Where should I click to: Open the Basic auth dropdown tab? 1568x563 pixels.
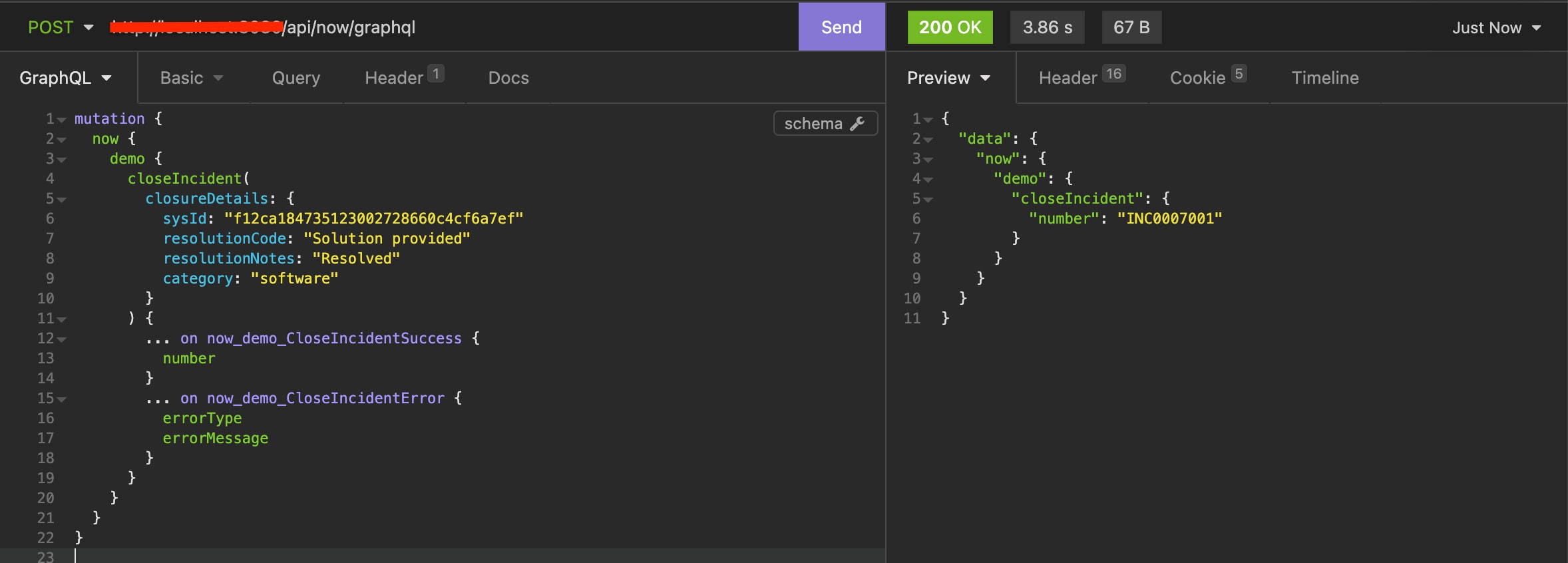192,78
